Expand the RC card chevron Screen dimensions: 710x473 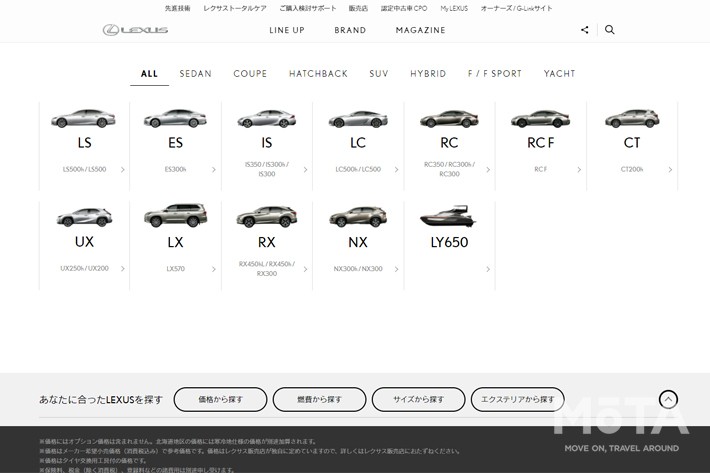pyautogui.click(x=488, y=170)
